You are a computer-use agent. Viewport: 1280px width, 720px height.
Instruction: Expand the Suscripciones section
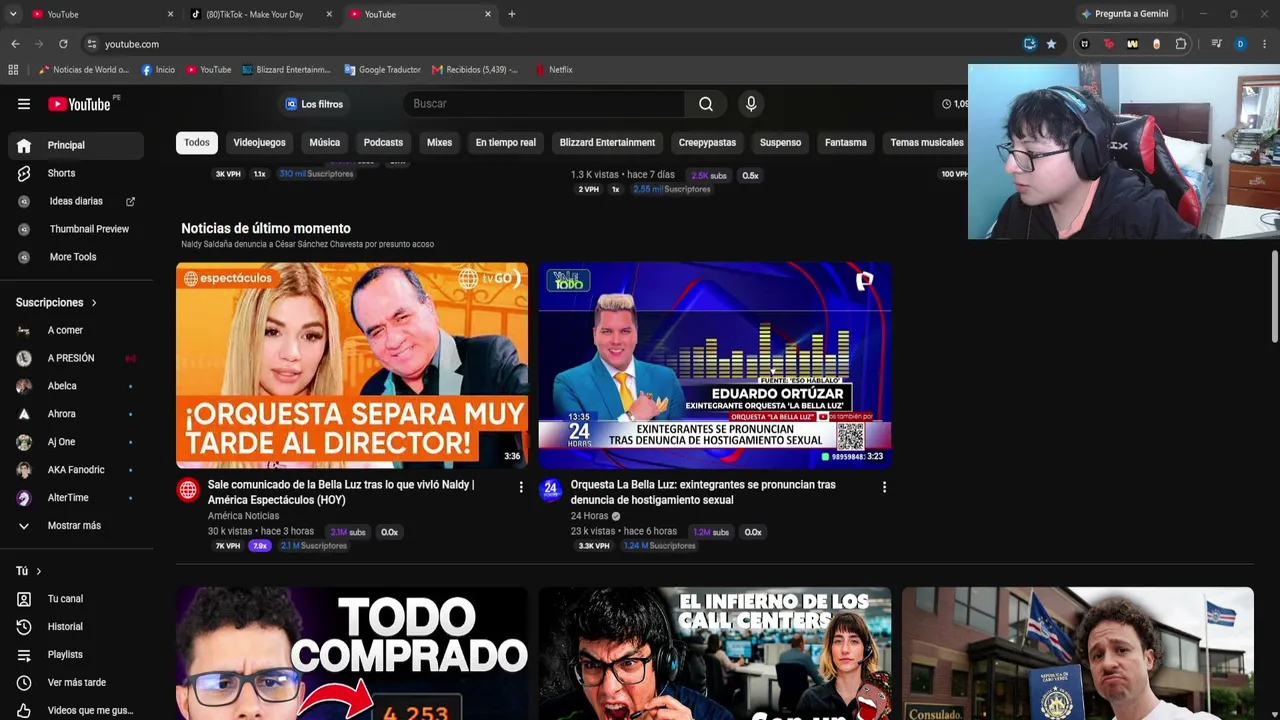click(57, 303)
